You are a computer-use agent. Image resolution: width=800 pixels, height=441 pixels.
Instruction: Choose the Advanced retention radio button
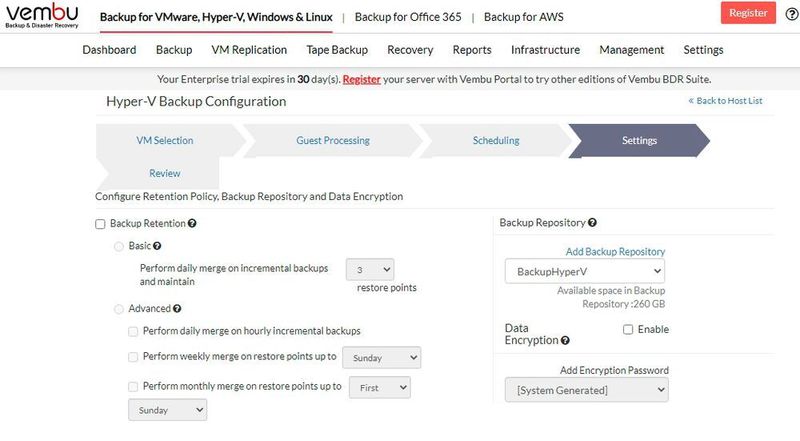tap(120, 309)
